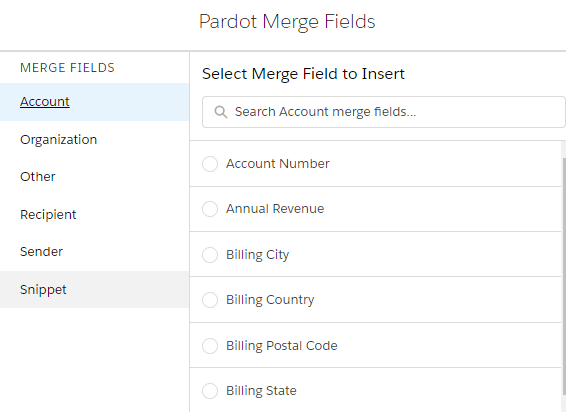Click the Search Account merge fields box
Viewport: 566px width, 412px height.
click(384, 112)
